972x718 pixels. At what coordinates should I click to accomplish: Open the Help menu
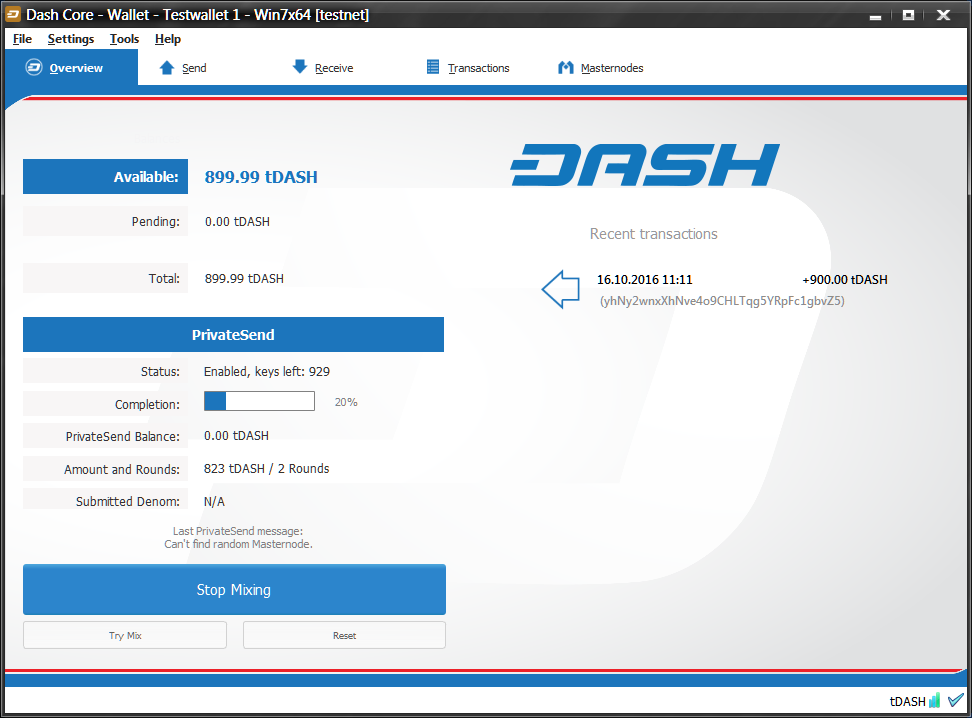[x=168, y=39]
